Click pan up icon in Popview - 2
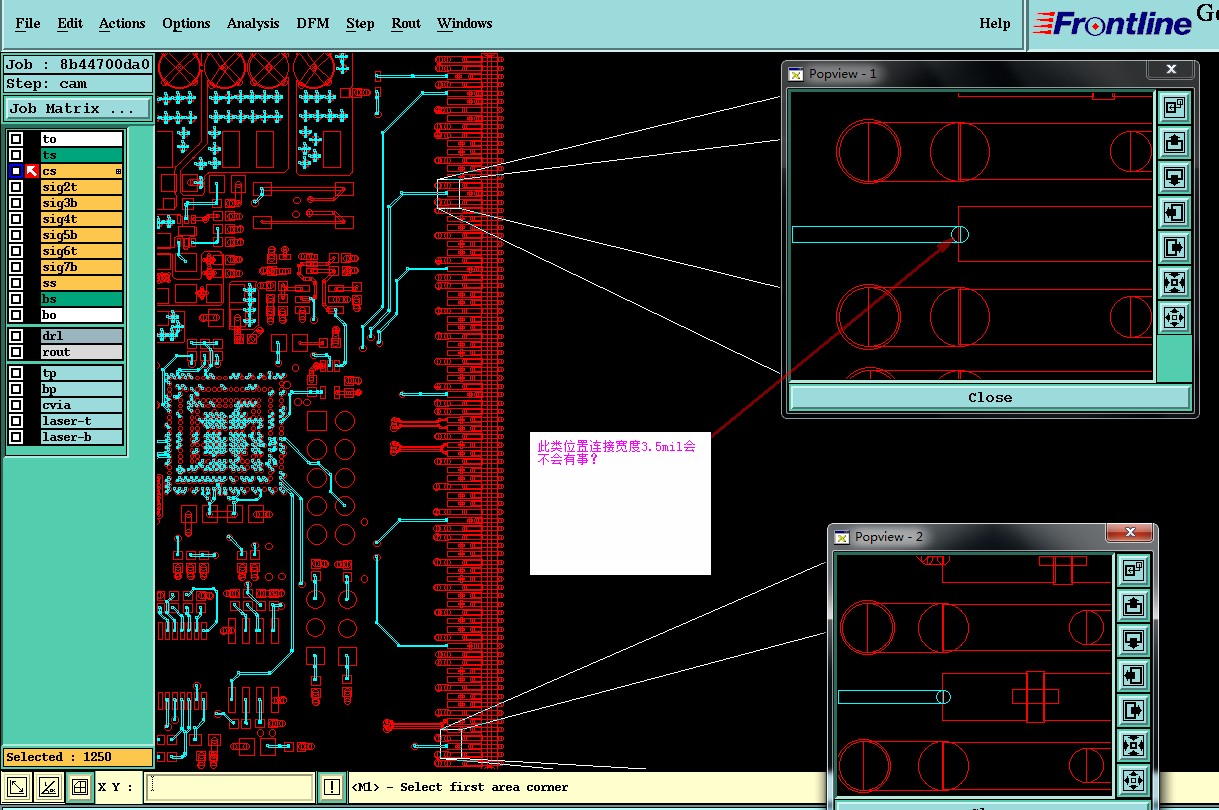 pos(1133,605)
